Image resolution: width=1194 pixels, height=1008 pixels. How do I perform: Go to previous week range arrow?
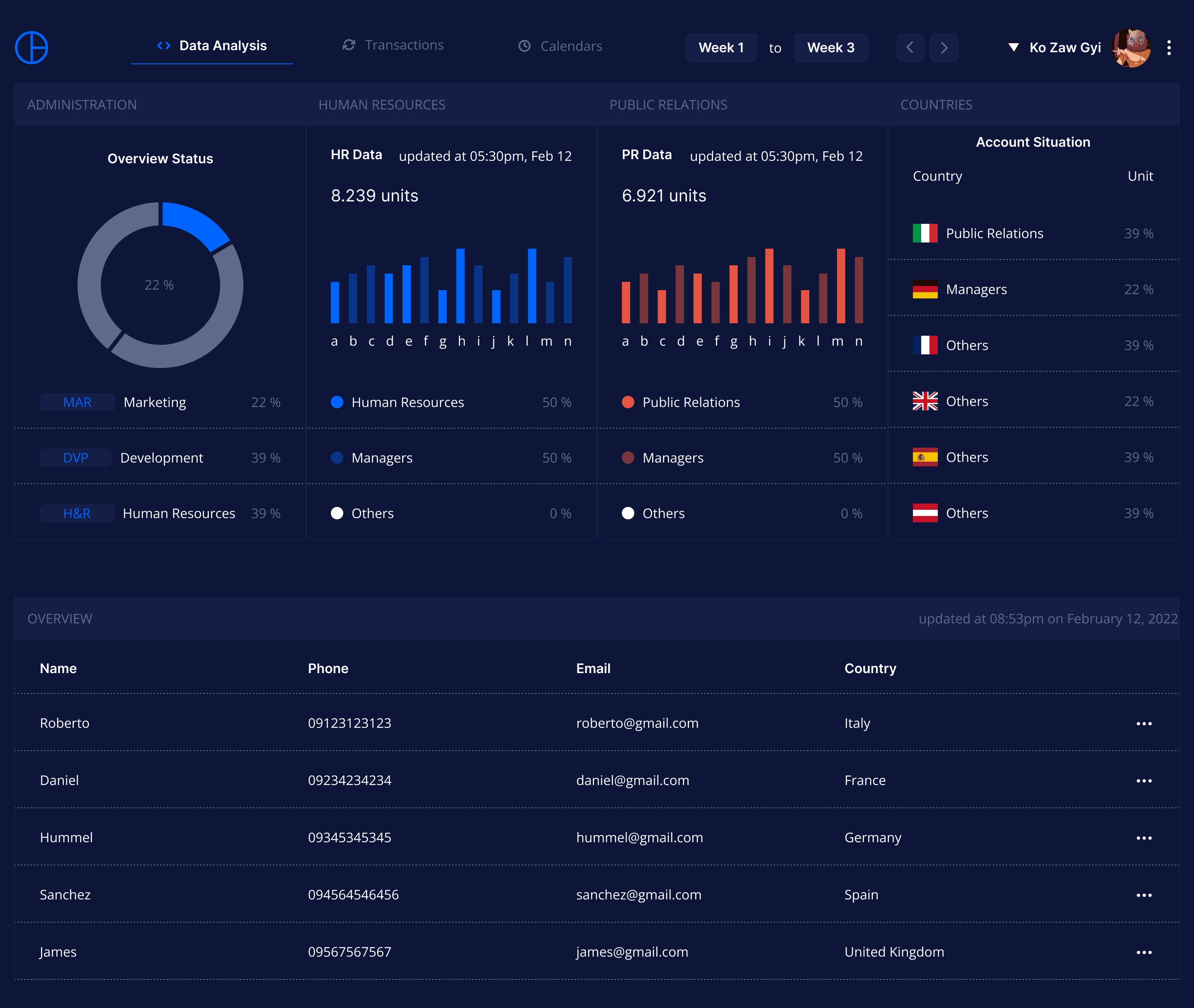pyautogui.click(x=910, y=47)
